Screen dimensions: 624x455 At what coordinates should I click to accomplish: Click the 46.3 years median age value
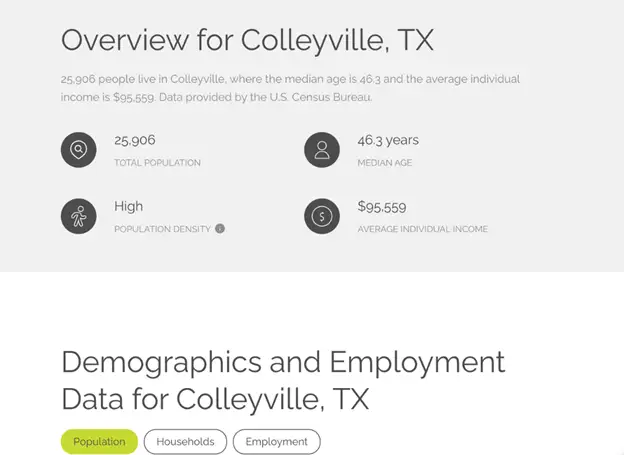(x=388, y=140)
